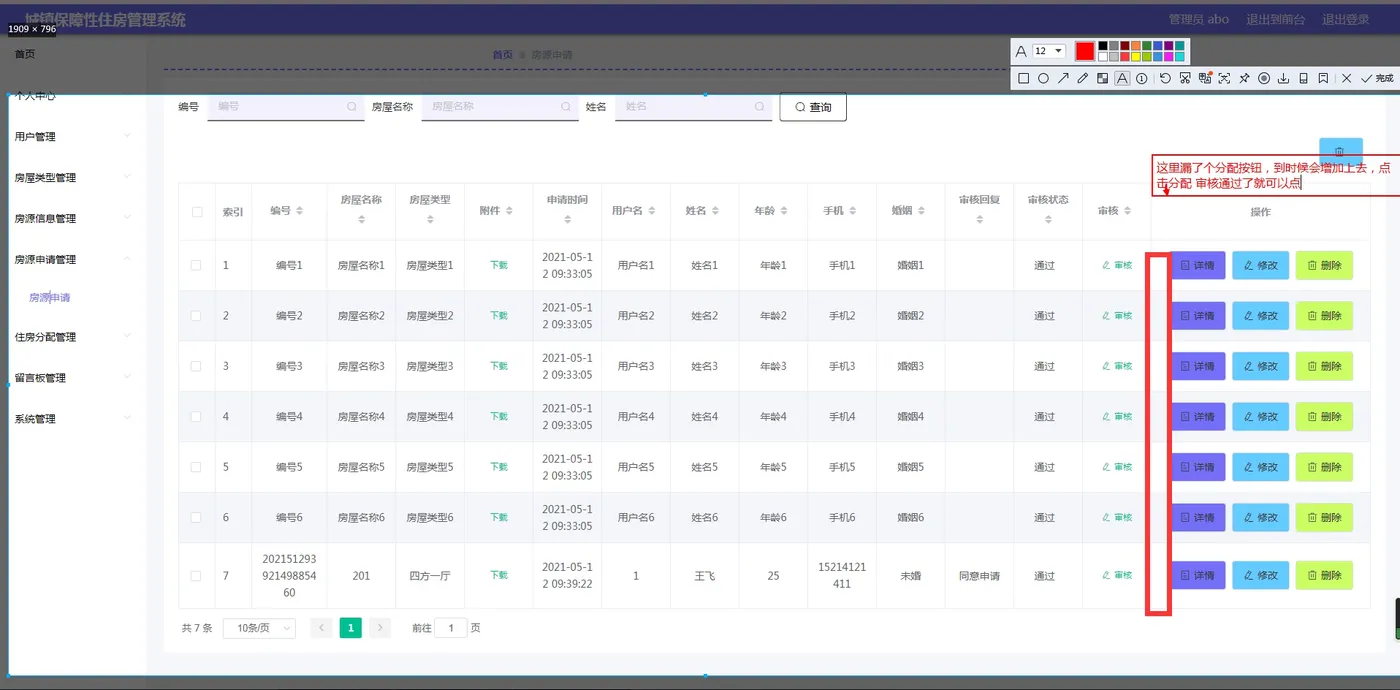Screen dimensions: 1400x690
Task: Expand the 用户管理 sidebar menu
Action: (73, 136)
